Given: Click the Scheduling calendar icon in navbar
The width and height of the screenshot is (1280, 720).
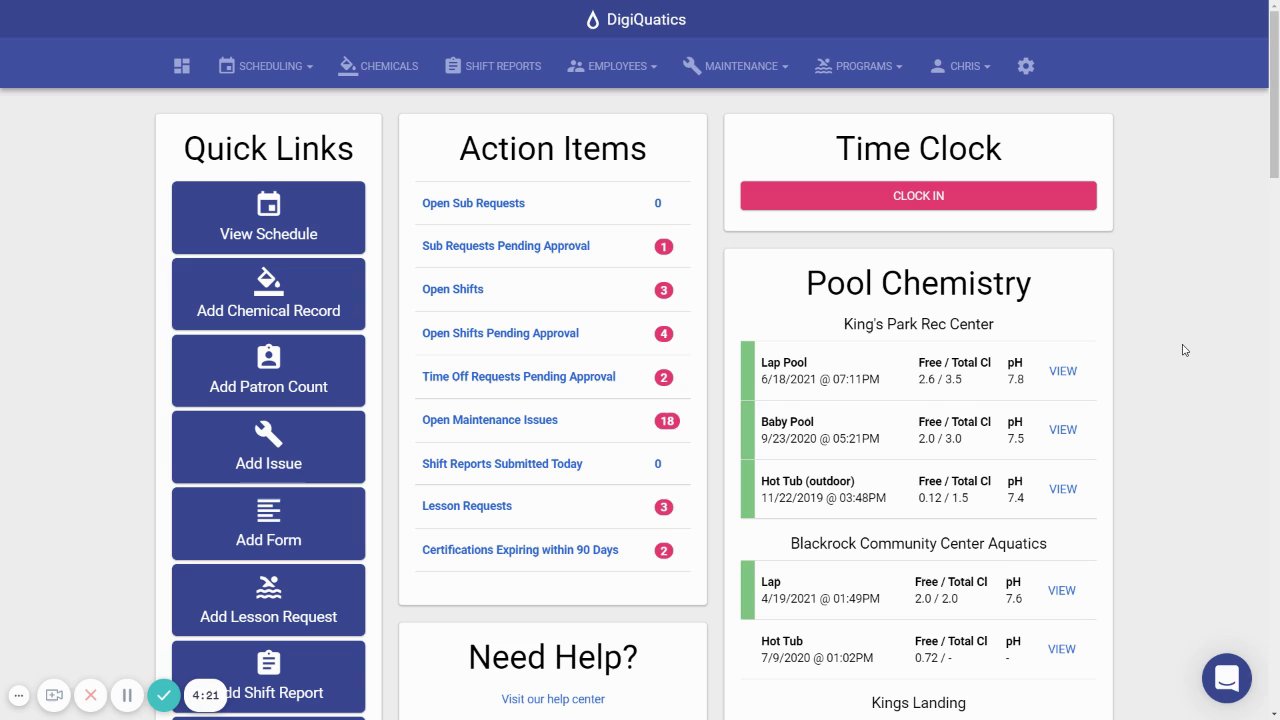Looking at the screenshot, I should click(227, 66).
